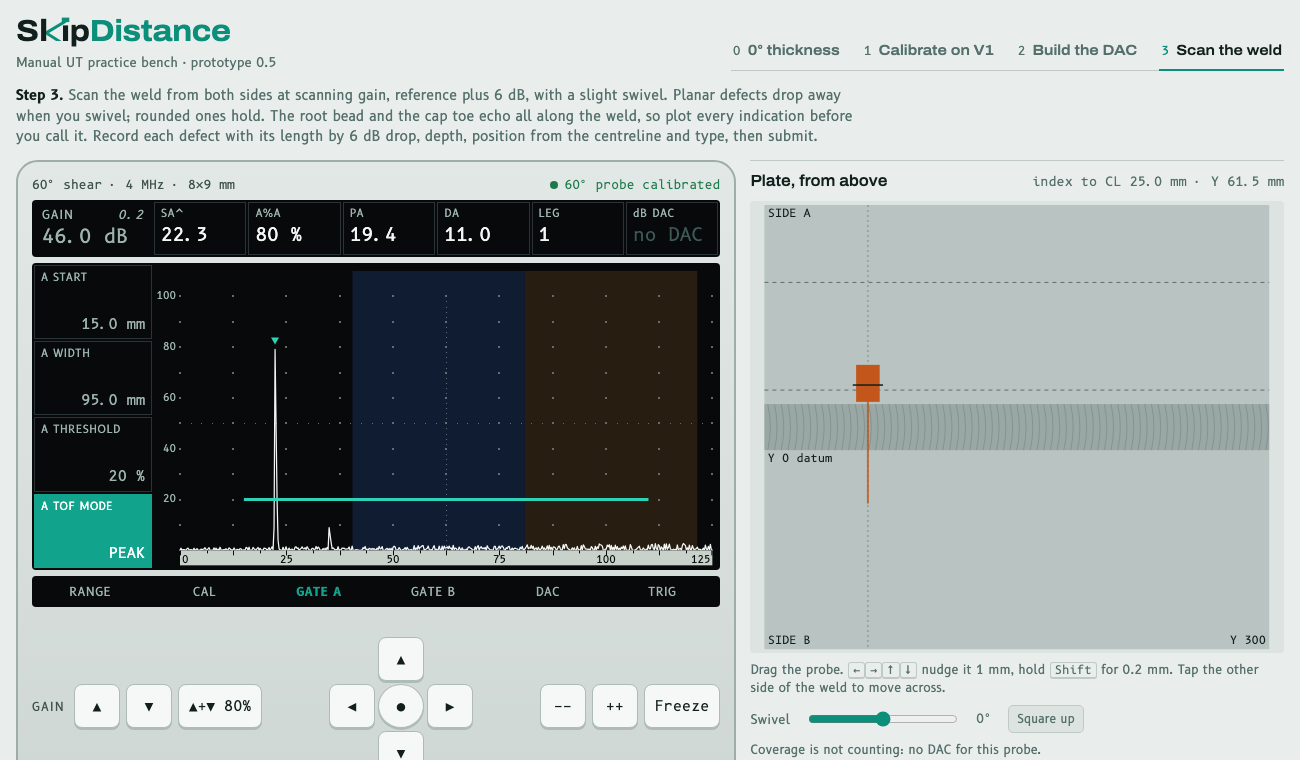The image size is (1300, 760).
Task: Set gain to auto 80% button
Action: point(220,706)
